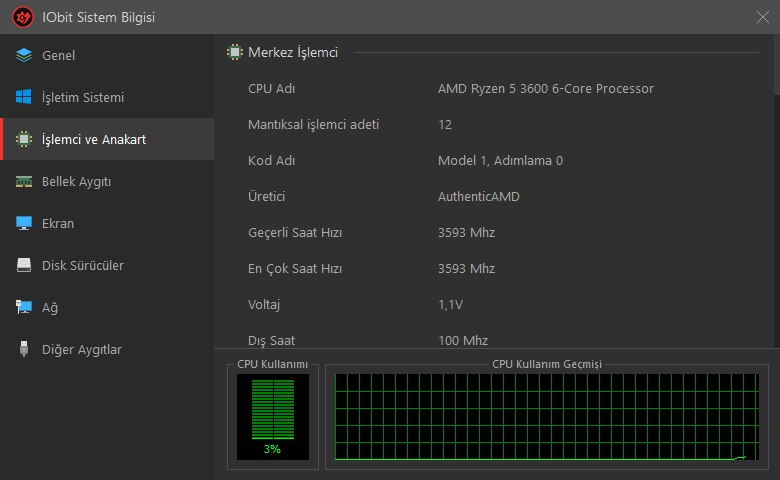Click the Mantıksal işlemci adeti value 12
The image size is (780, 480).
[445, 124]
